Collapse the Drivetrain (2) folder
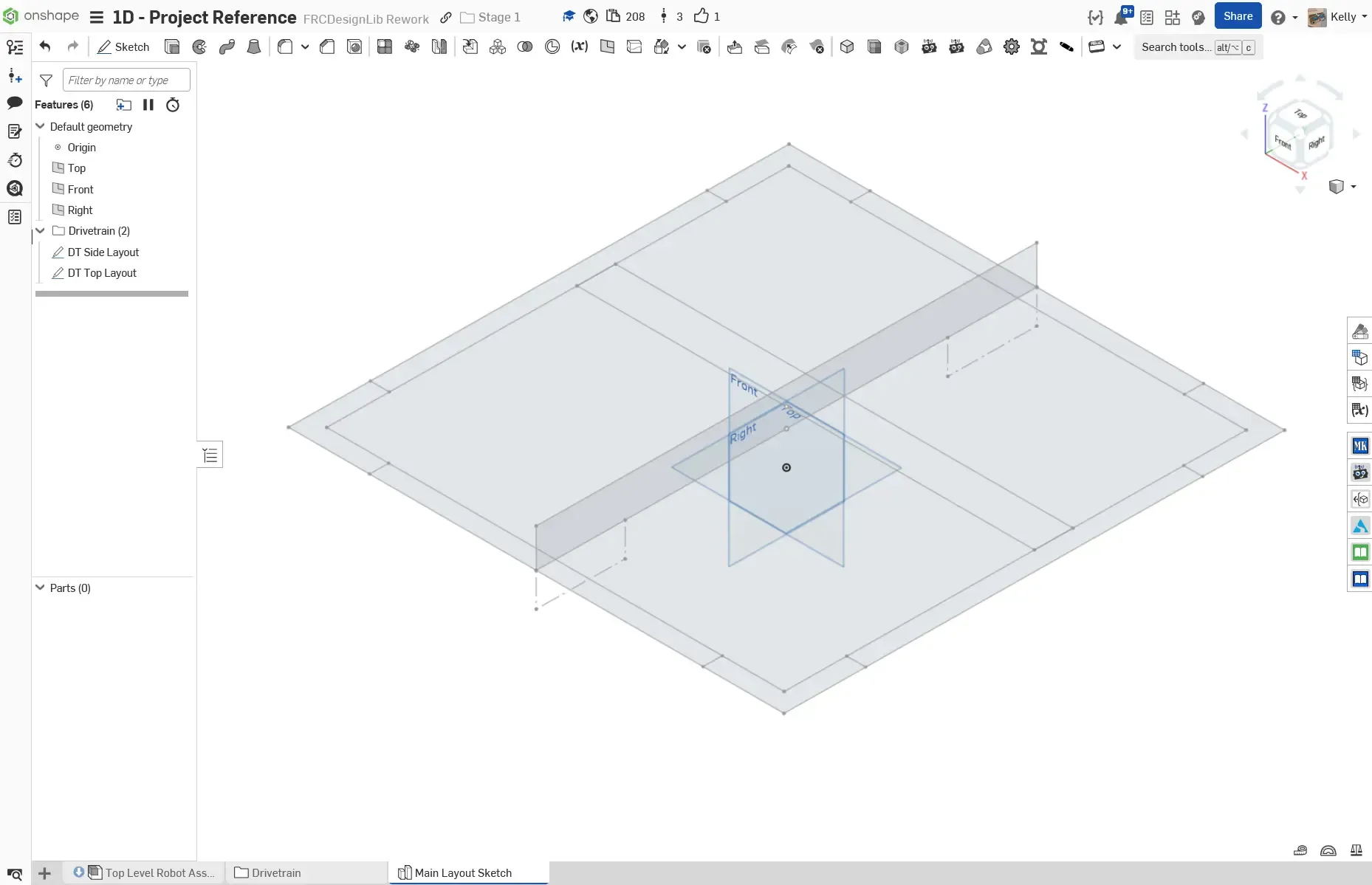Viewport: 1372px width, 885px height. pyautogui.click(x=41, y=231)
